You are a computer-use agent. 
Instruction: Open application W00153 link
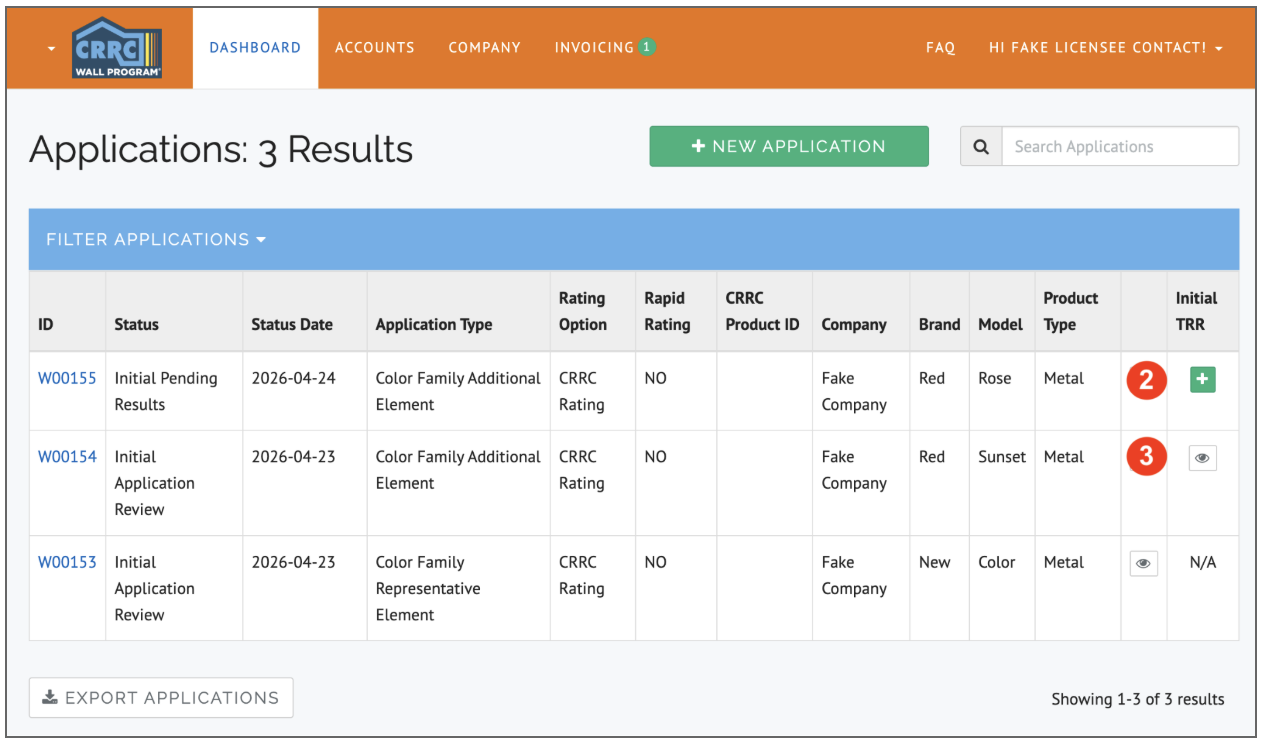pos(67,562)
